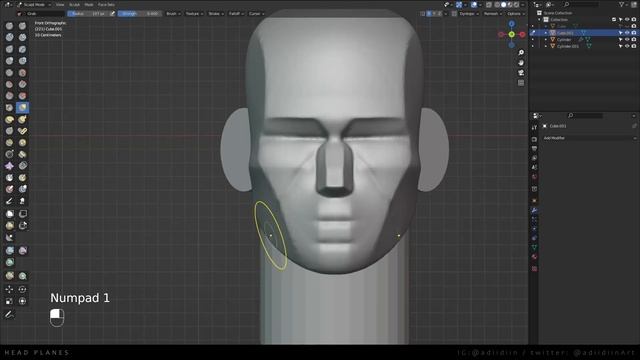Open the Sculpt Mode dropdown

33,4
